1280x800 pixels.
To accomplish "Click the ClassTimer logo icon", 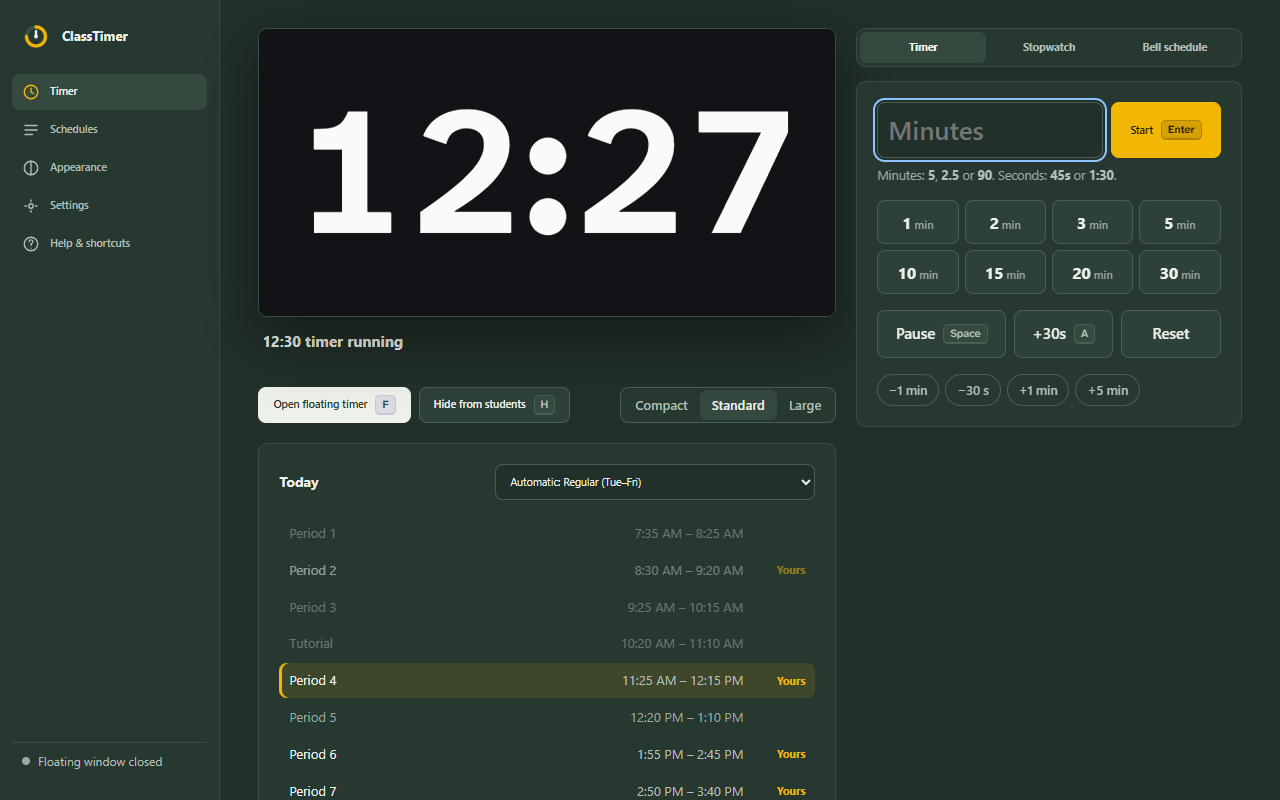I will click(36, 36).
